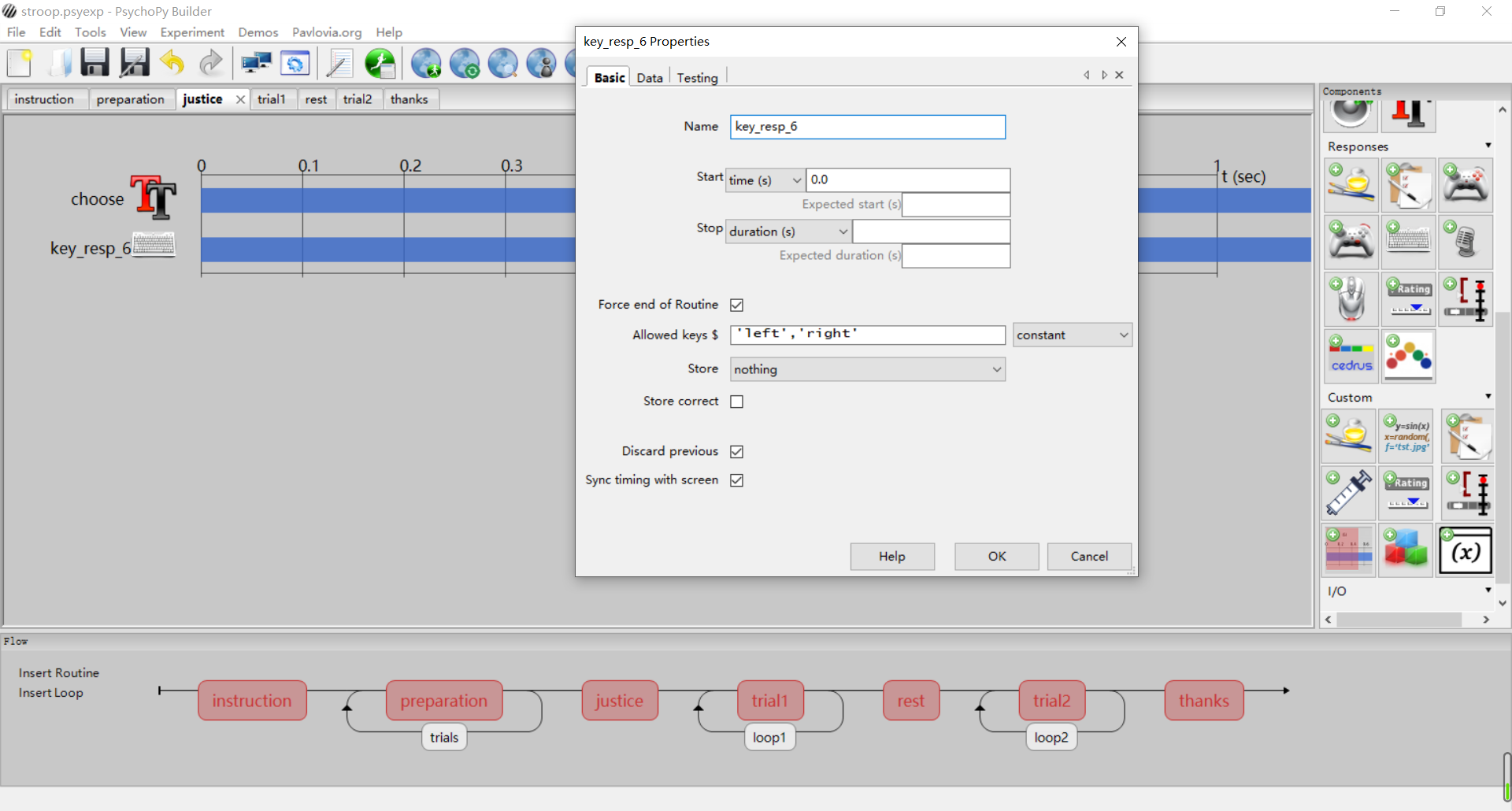The width and height of the screenshot is (1512, 811).
Task: Switch to the preparation routine tab
Action: click(131, 99)
